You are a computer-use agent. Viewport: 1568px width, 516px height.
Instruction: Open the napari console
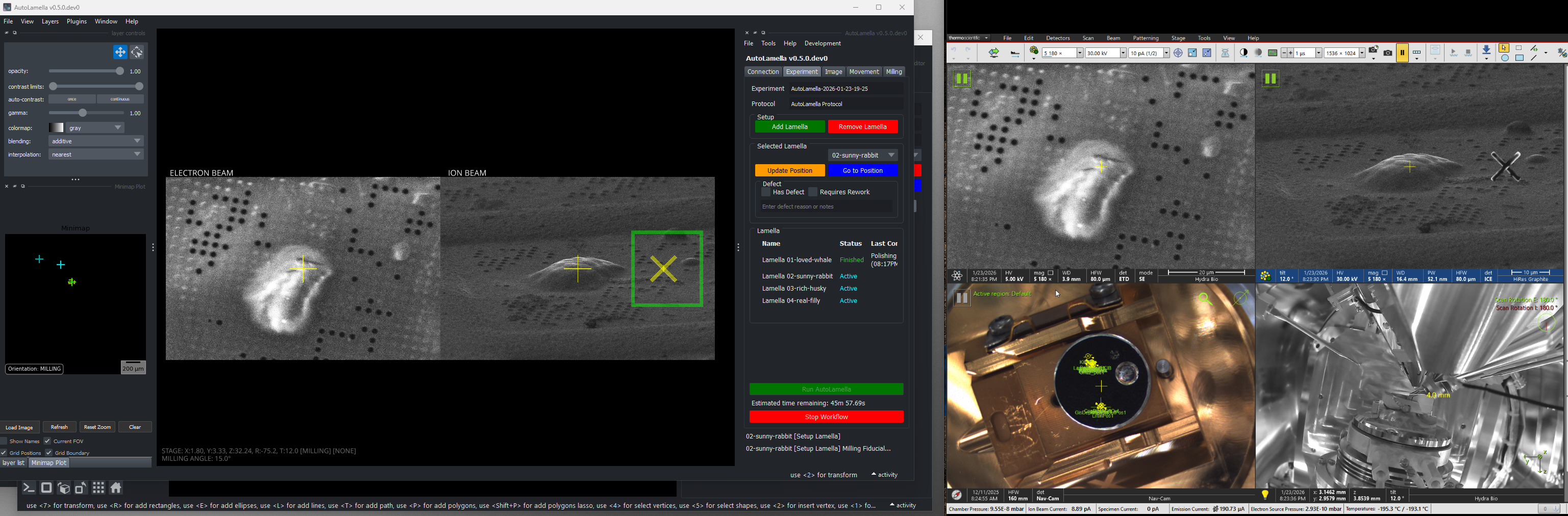29,488
